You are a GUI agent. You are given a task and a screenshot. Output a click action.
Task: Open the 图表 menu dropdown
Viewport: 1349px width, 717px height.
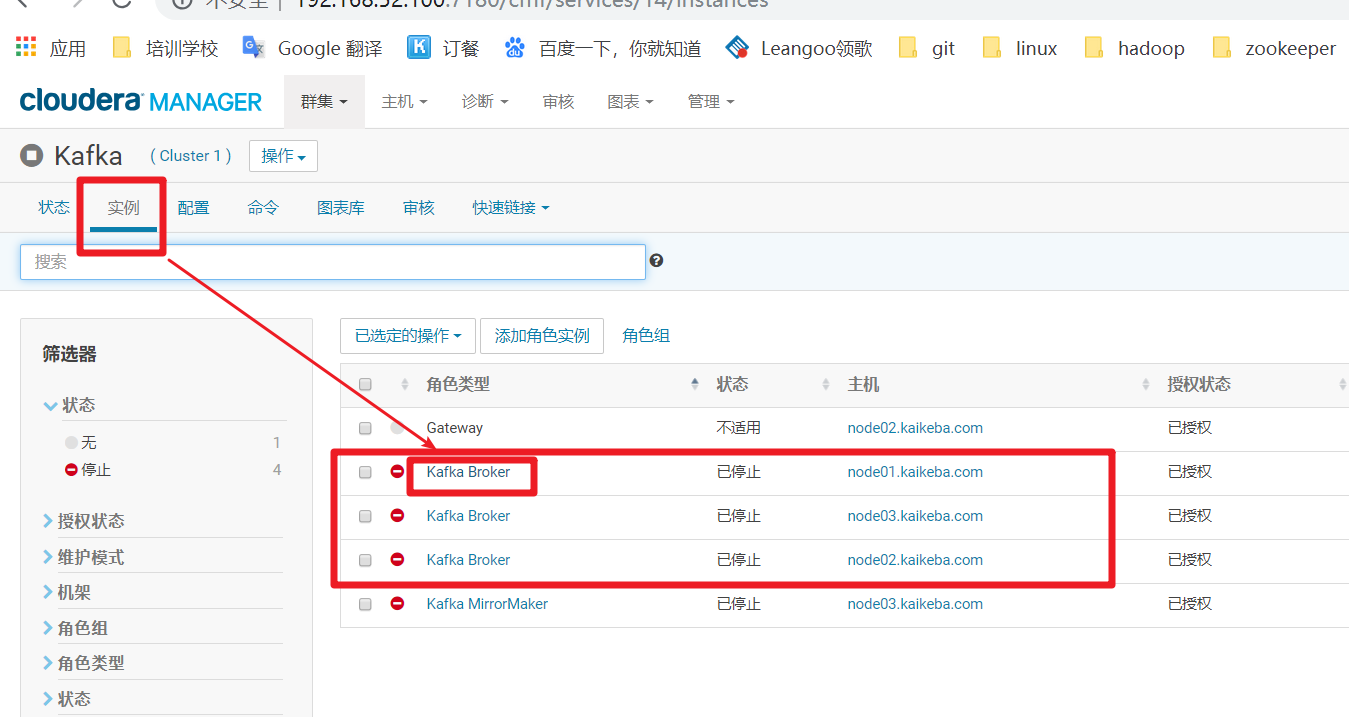click(x=630, y=101)
